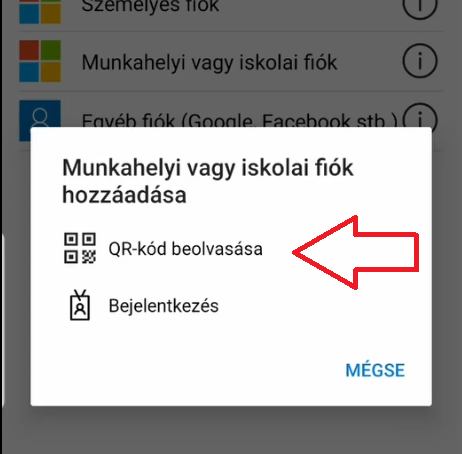The image size is (462, 454).
Task: Open info for Munkahelyi vagy iskolai fiók
Action: coord(420,61)
